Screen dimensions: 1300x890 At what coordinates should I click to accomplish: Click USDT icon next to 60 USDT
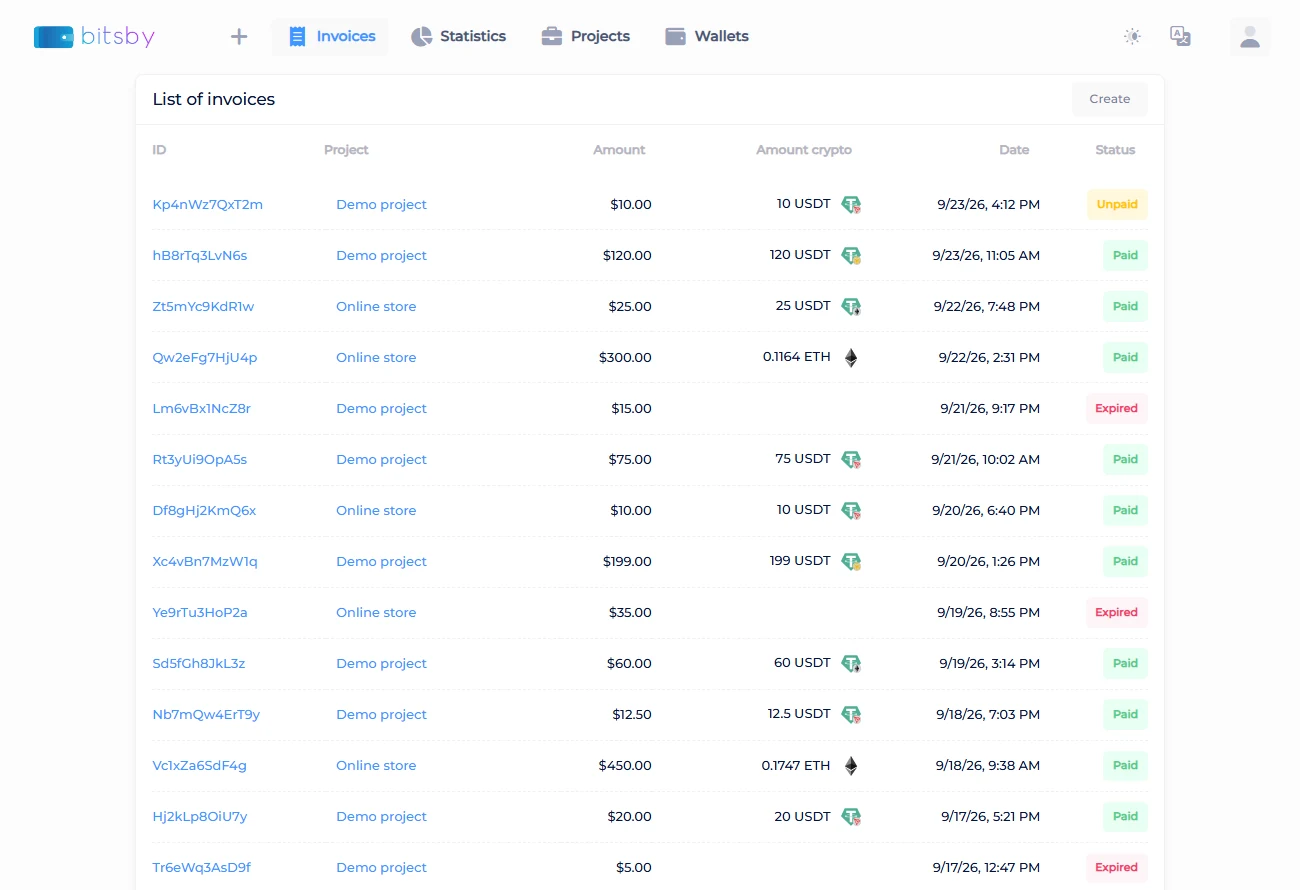click(x=851, y=664)
